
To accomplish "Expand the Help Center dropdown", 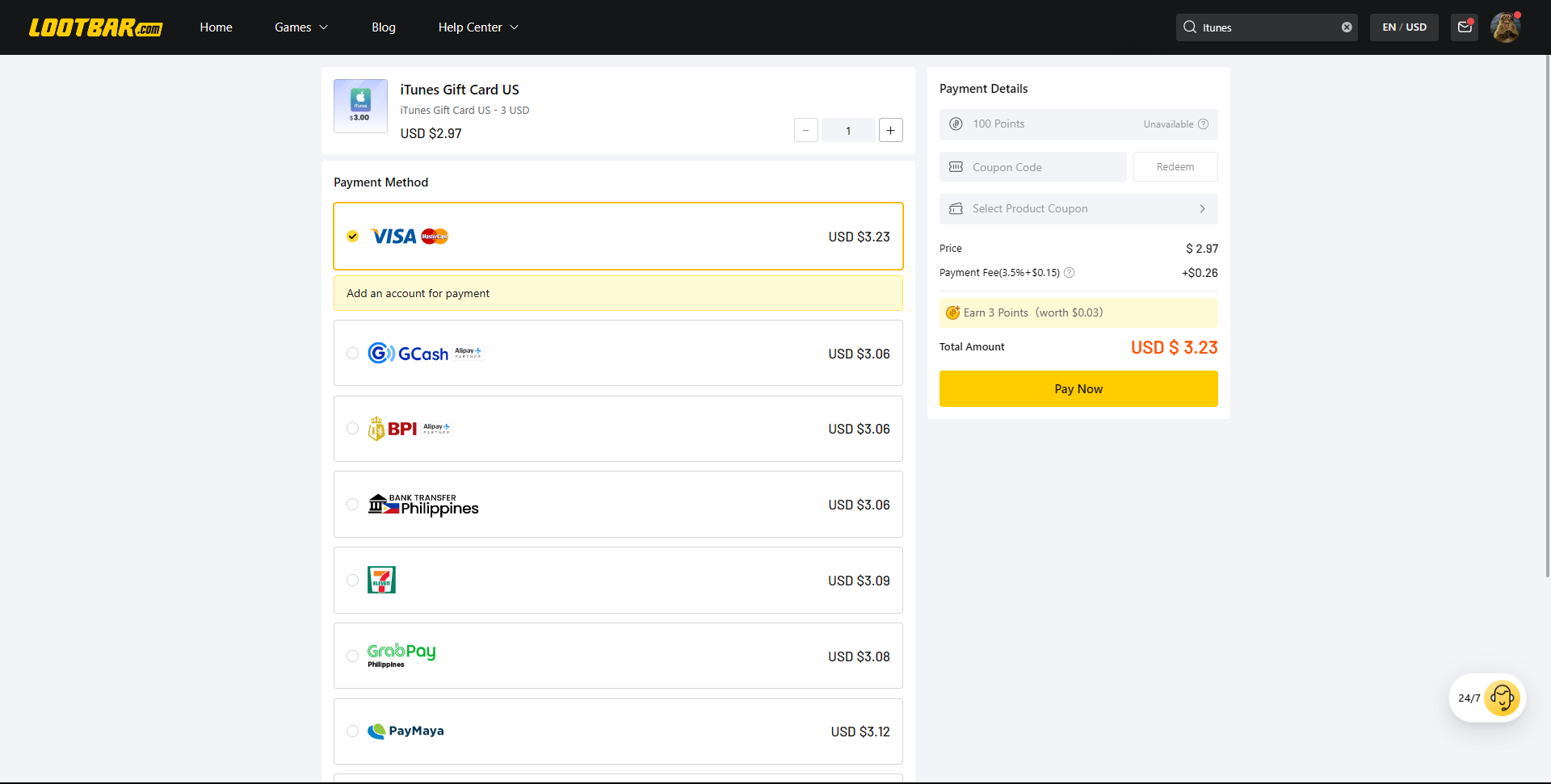I will click(478, 27).
